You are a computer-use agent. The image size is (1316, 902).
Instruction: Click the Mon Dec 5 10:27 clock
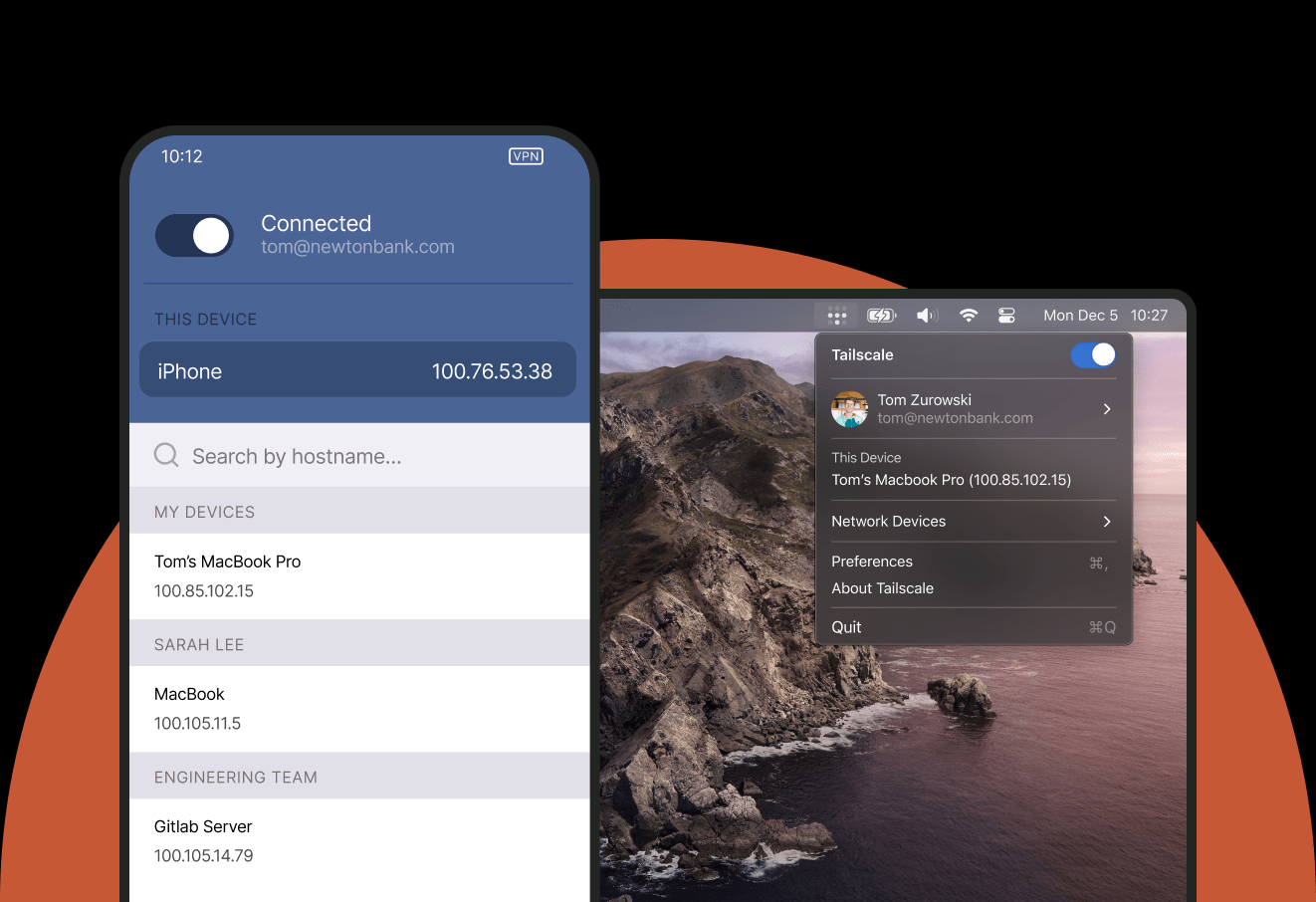coord(1105,316)
